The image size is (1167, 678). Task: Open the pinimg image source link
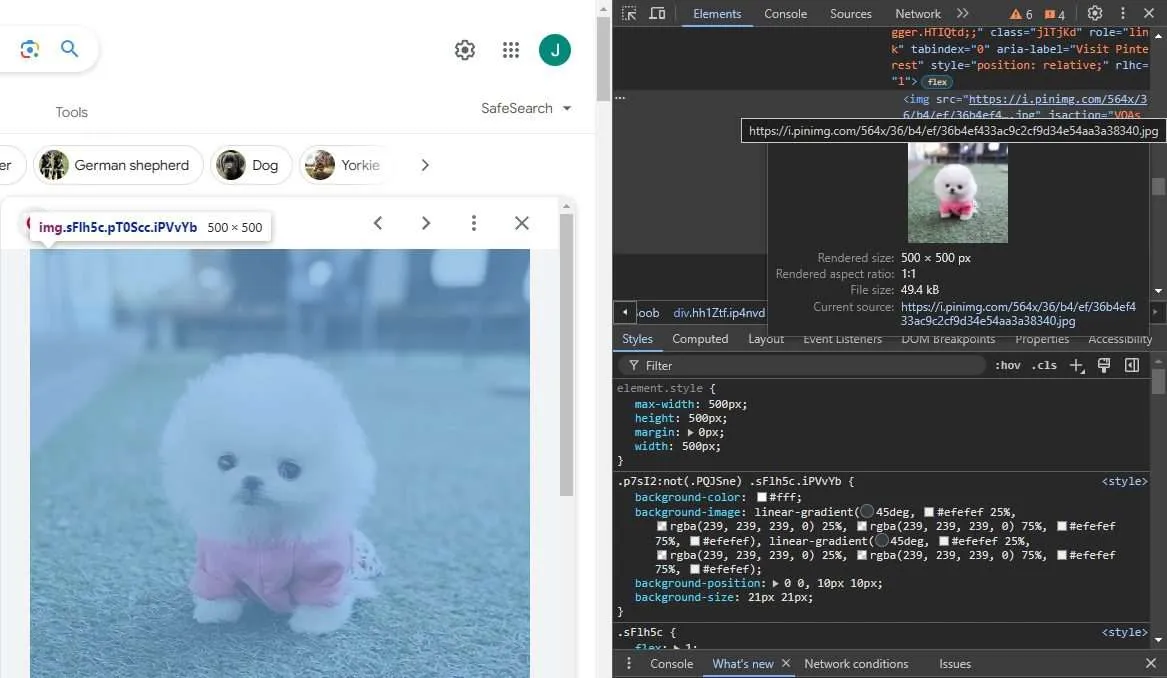(x=1058, y=99)
